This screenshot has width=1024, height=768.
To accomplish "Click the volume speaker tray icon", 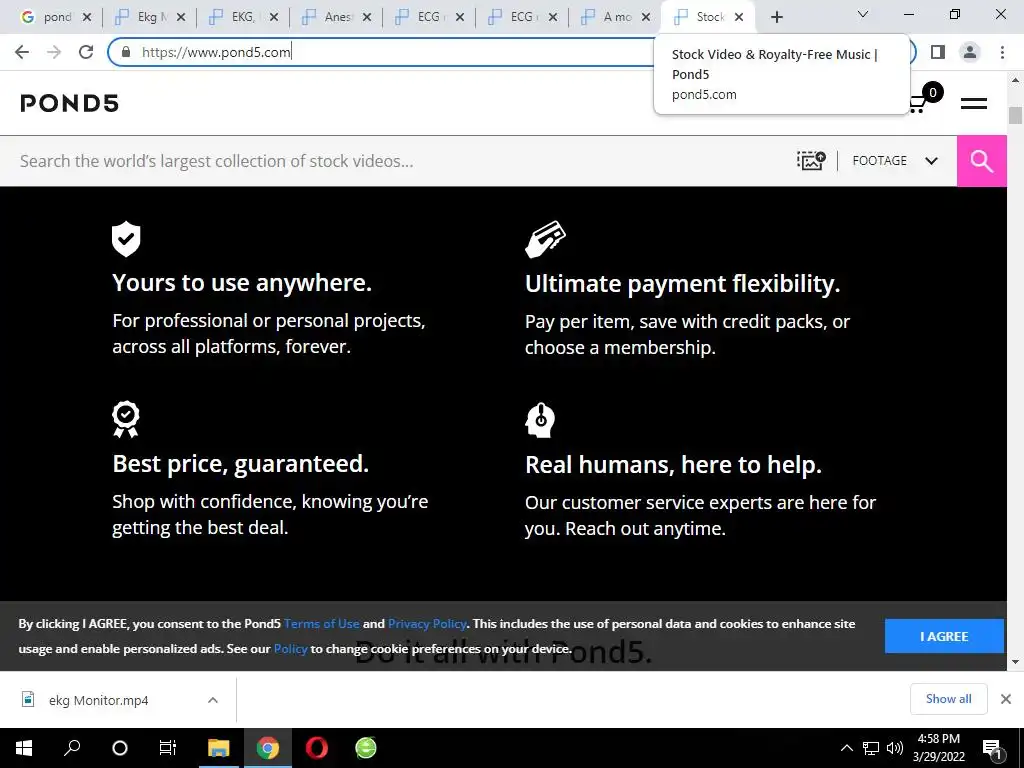I will click(x=895, y=748).
